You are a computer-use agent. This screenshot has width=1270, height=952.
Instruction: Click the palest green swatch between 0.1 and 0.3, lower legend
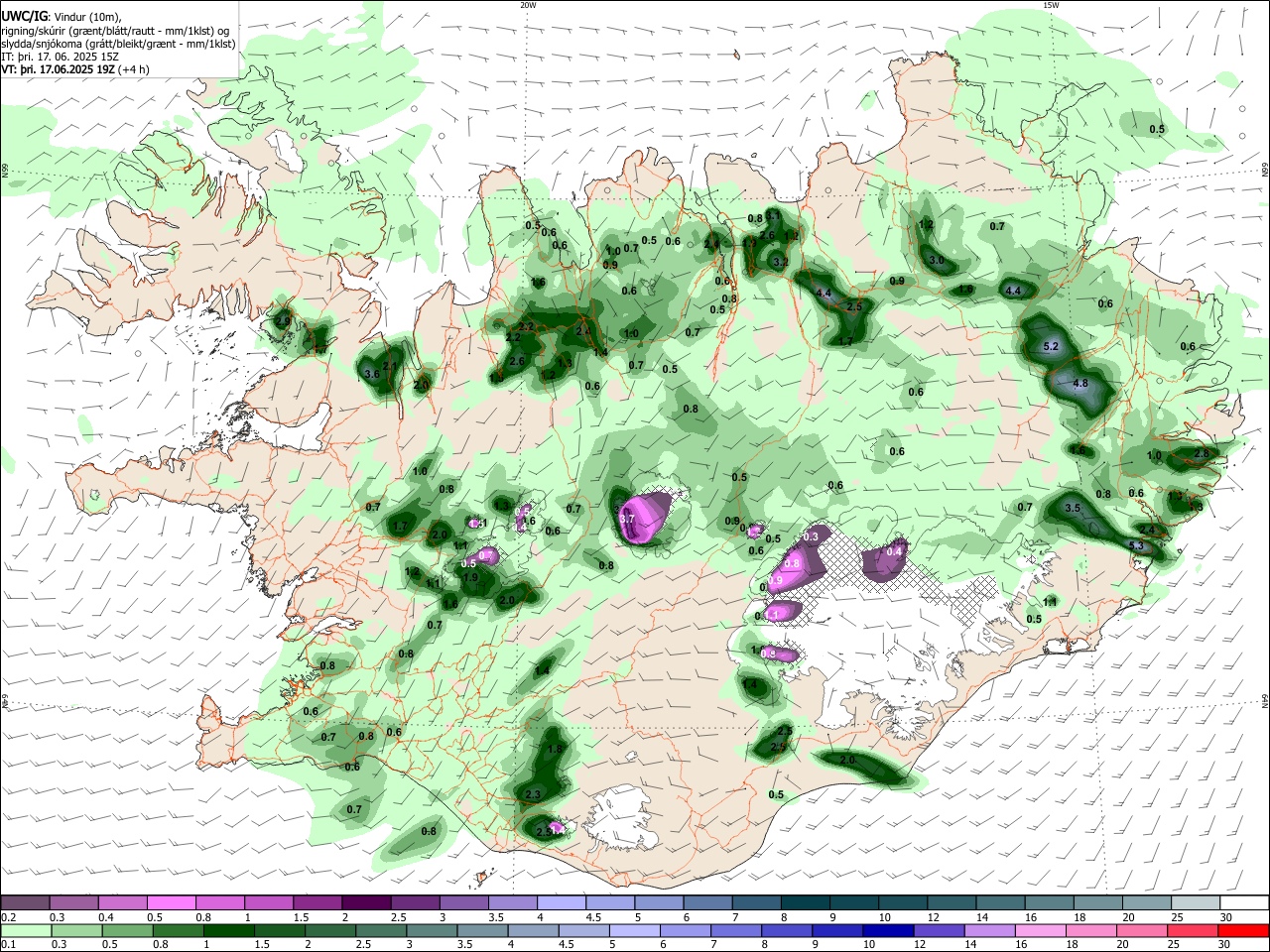coord(26,931)
